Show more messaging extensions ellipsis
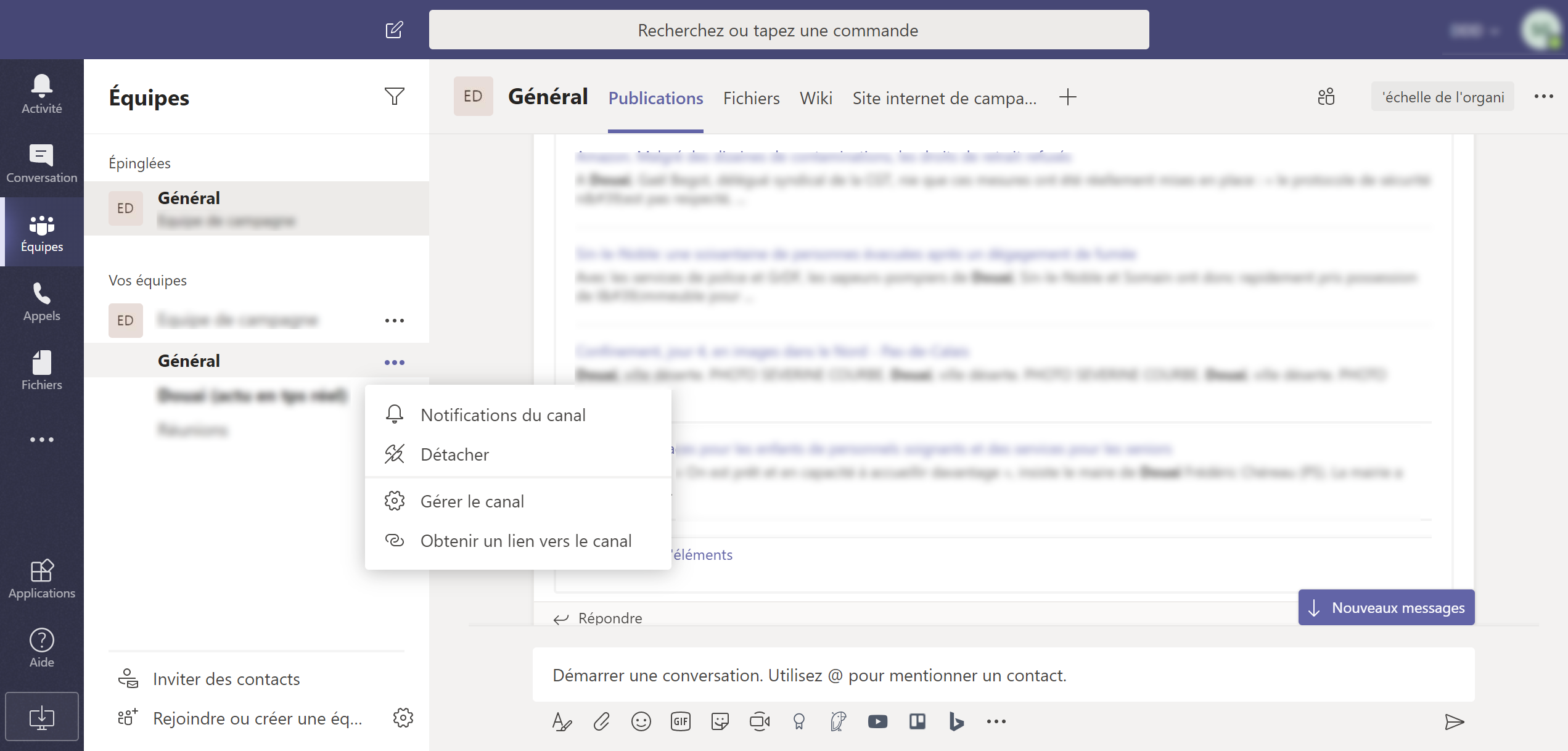 coord(996,721)
